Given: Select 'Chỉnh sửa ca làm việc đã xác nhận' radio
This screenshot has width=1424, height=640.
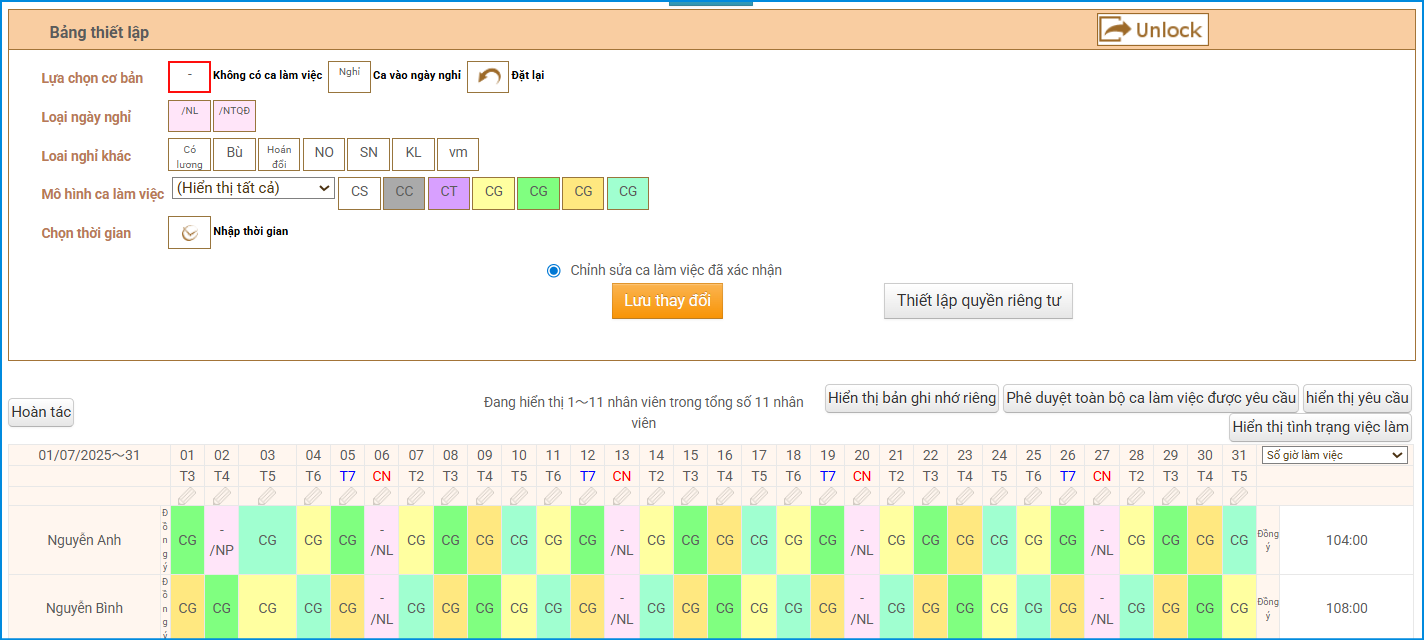Looking at the screenshot, I should click(x=554, y=270).
